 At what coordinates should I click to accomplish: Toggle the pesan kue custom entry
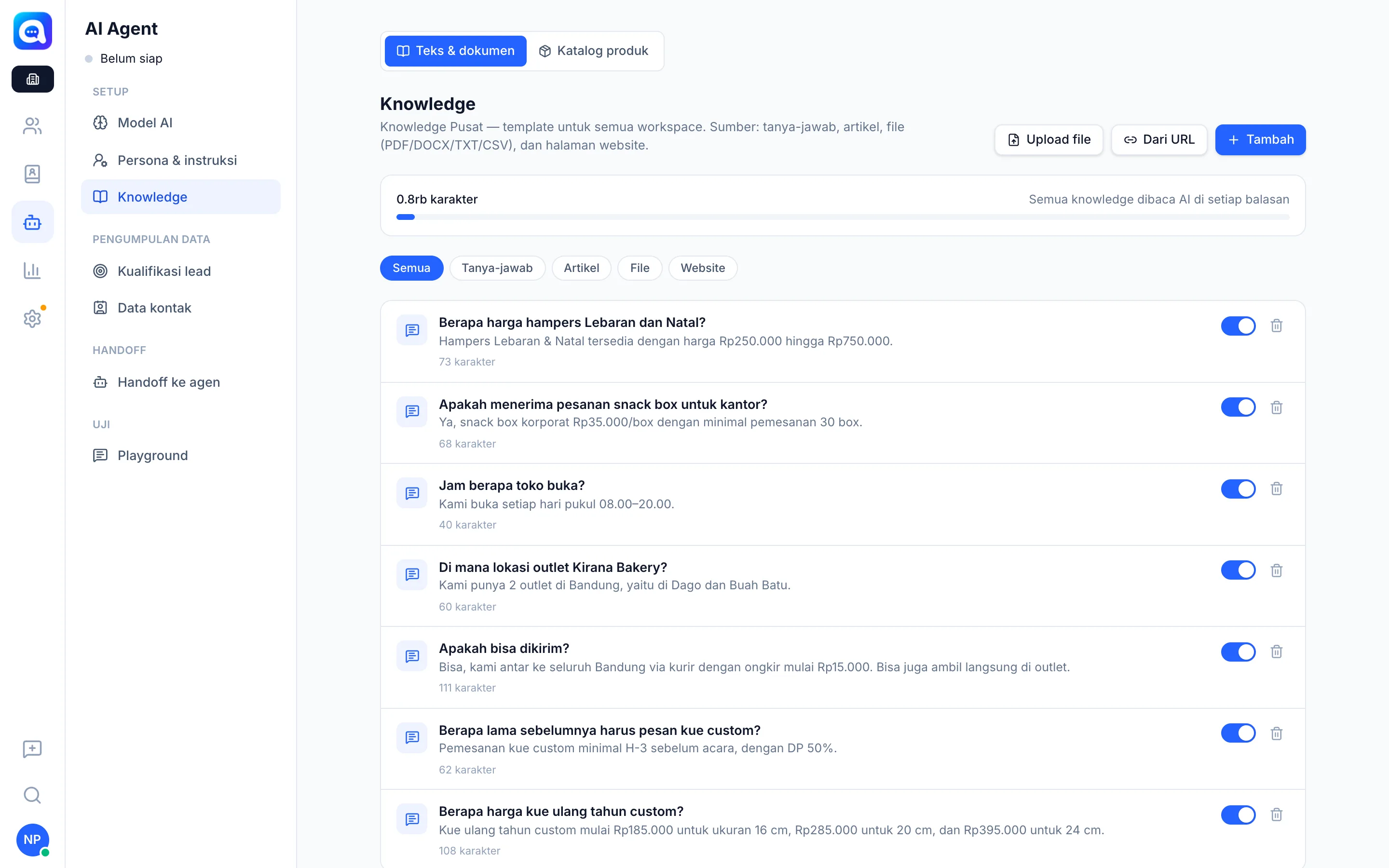(x=1238, y=733)
